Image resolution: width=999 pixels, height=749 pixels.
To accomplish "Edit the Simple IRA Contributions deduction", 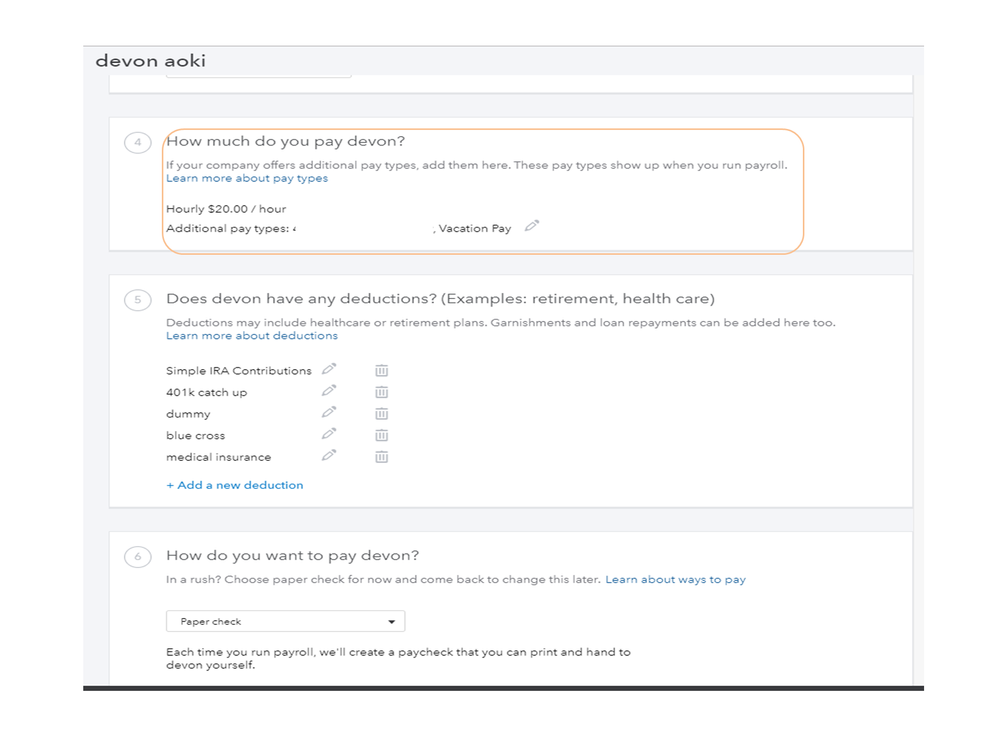I will (329, 369).
